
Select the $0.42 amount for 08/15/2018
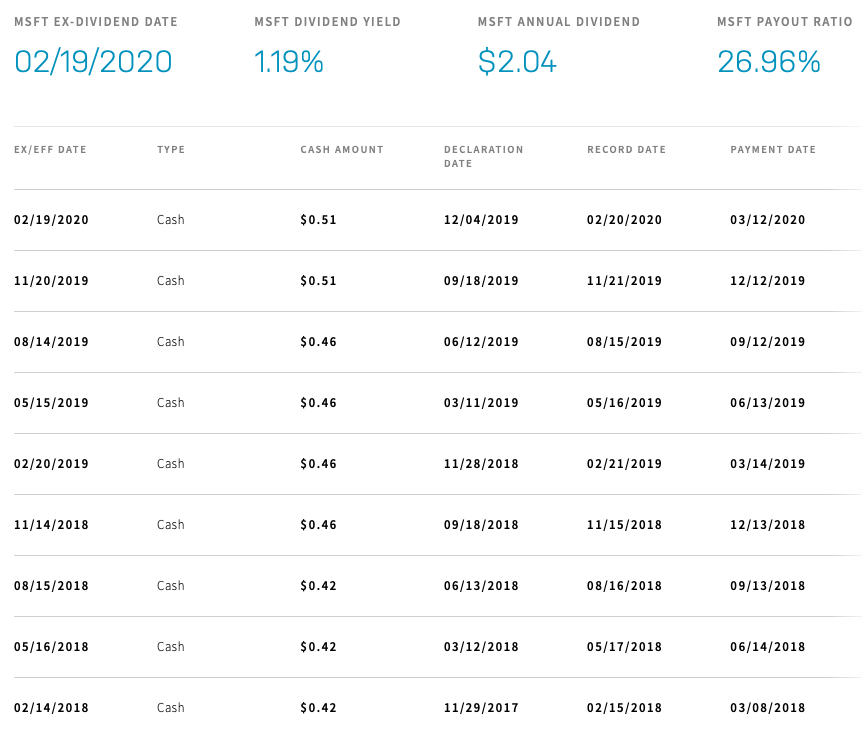pyautogui.click(x=318, y=586)
